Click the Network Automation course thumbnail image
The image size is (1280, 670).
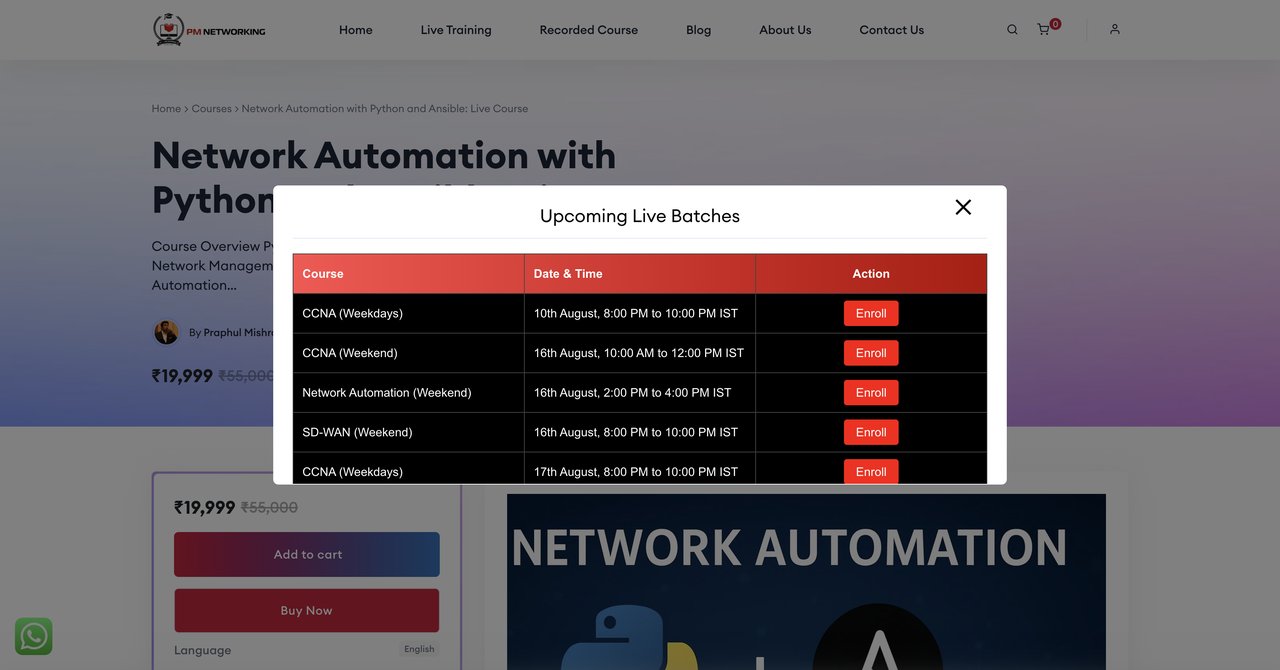click(806, 582)
